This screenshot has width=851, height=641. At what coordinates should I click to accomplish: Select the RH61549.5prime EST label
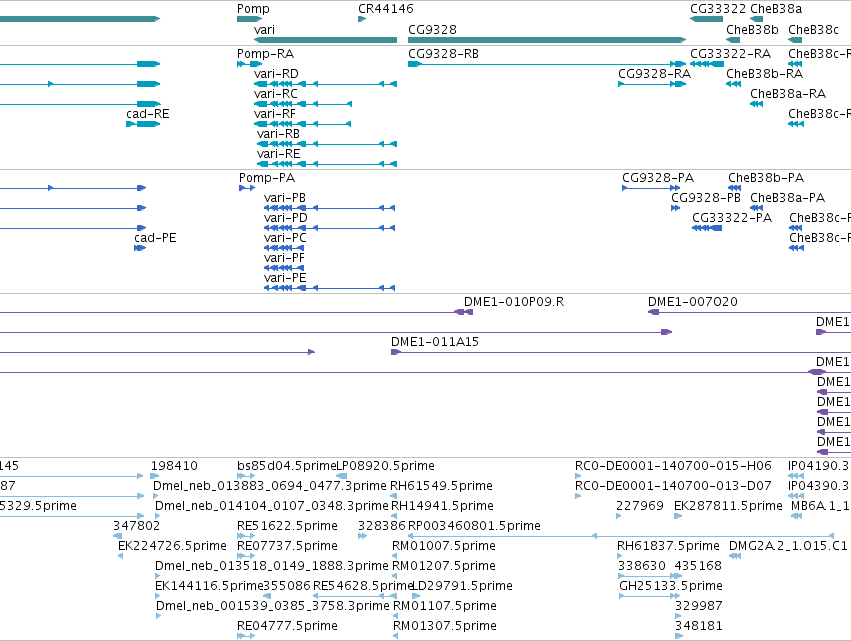coord(441,486)
